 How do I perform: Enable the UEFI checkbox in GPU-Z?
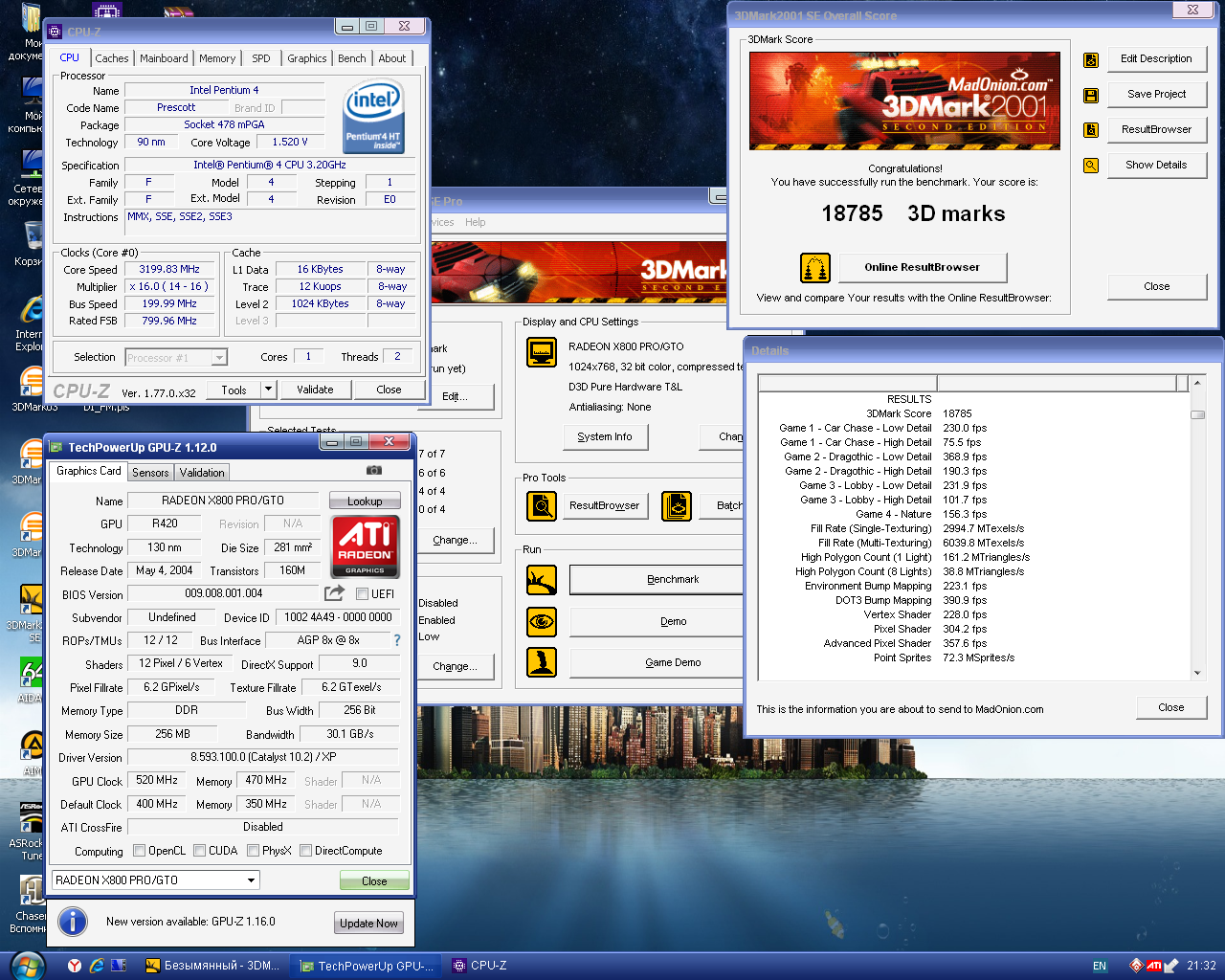point(363,594)
